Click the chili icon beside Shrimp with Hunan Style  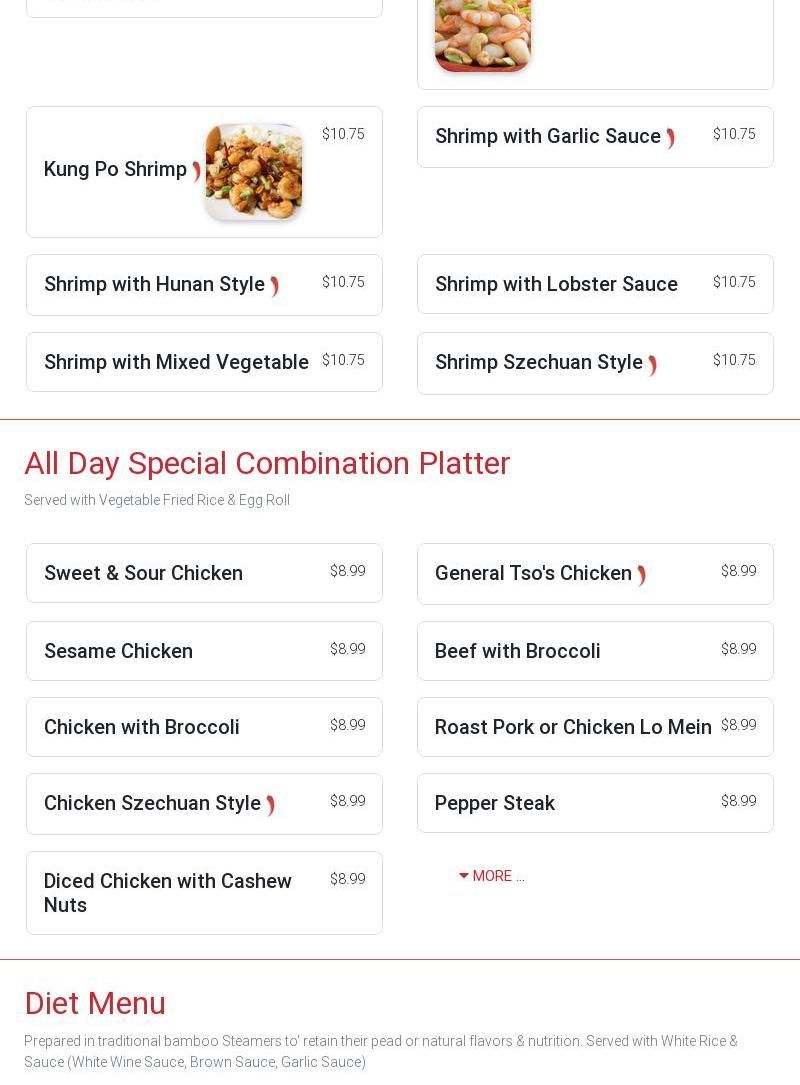[x=274, y=287]
